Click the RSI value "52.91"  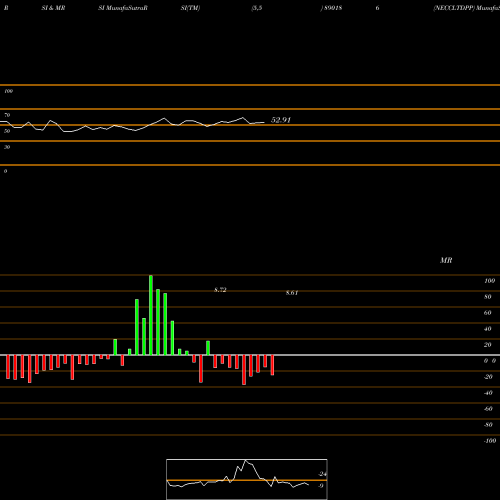pos(281,120)
